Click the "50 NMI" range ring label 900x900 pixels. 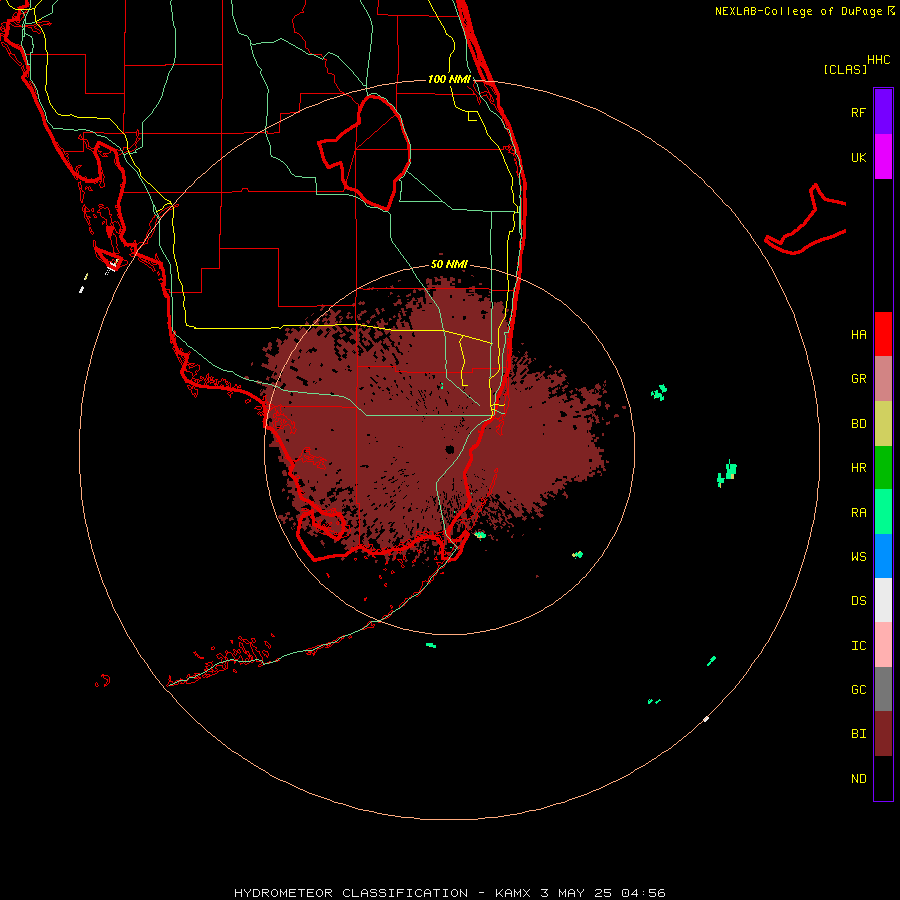[449, 264]
